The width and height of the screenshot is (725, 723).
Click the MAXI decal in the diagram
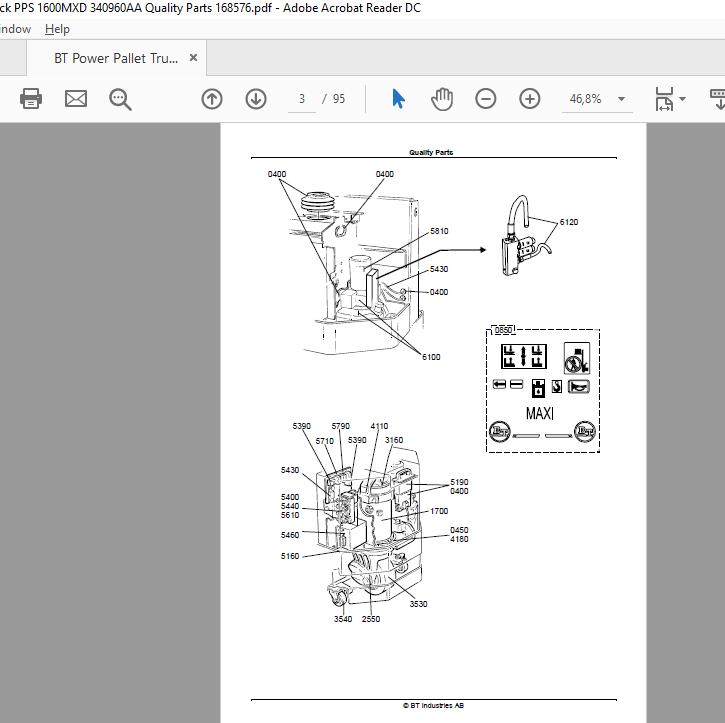(540, 413)
